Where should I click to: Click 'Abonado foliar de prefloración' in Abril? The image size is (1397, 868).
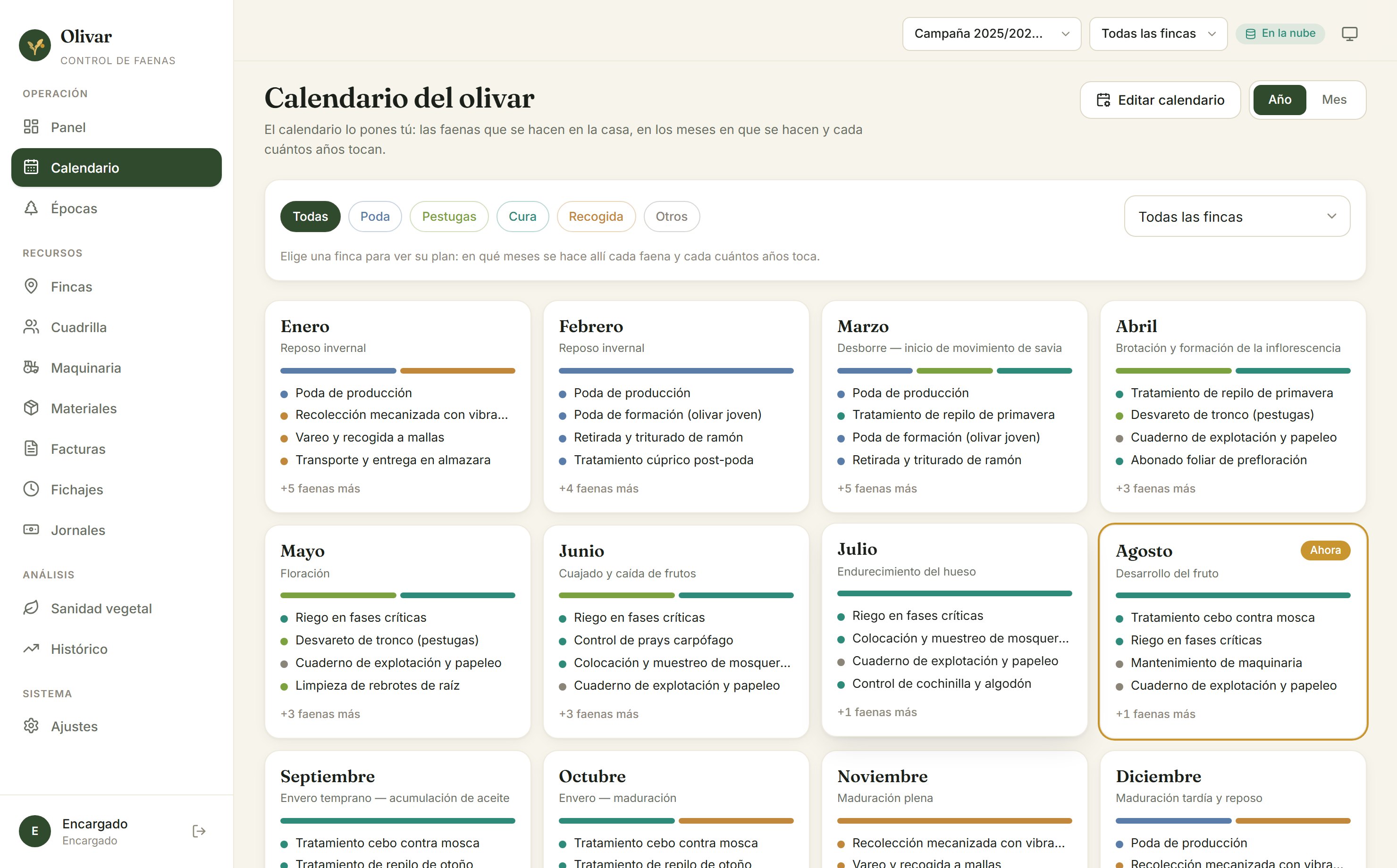tap(1219, 460)
